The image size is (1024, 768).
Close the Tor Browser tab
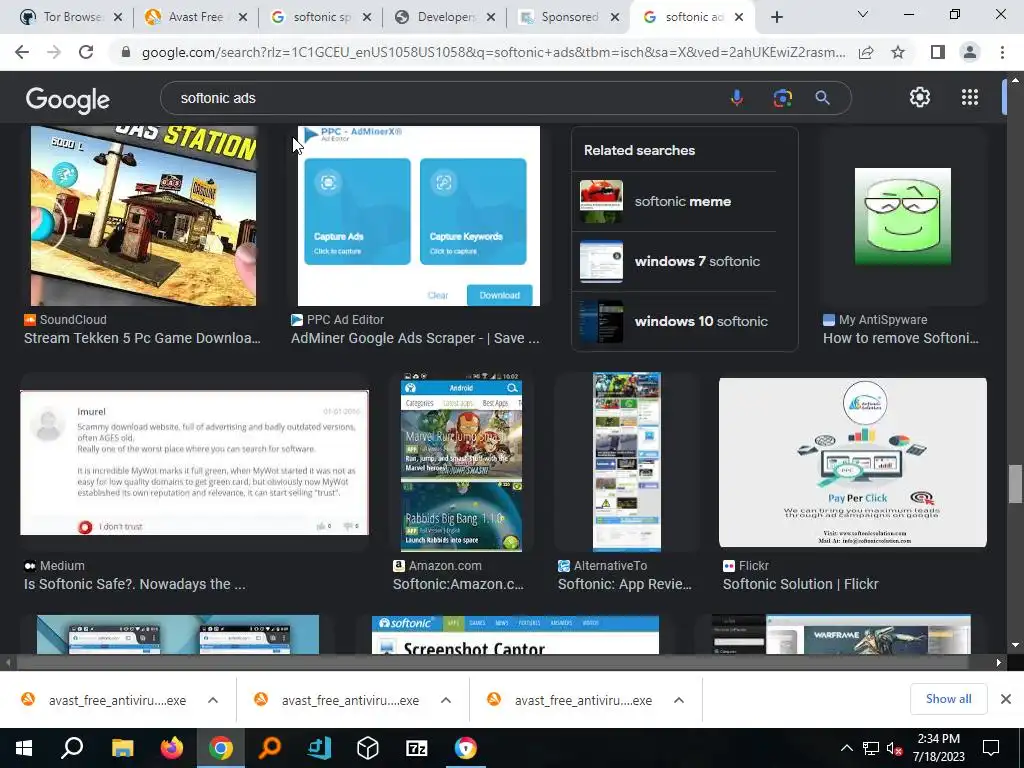[x=118, y=17]
